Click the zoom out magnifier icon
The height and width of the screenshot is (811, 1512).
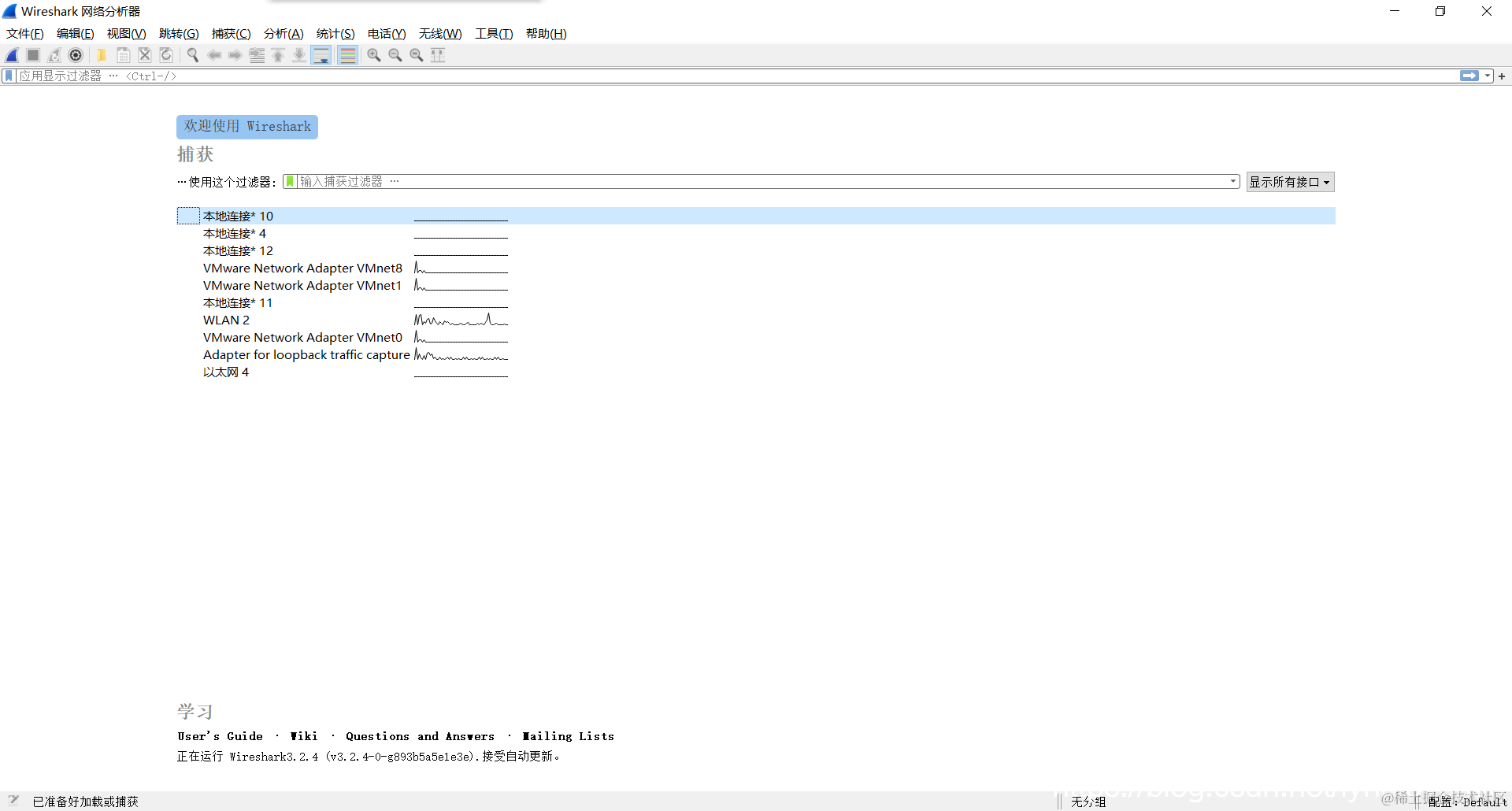pos(395,55)
